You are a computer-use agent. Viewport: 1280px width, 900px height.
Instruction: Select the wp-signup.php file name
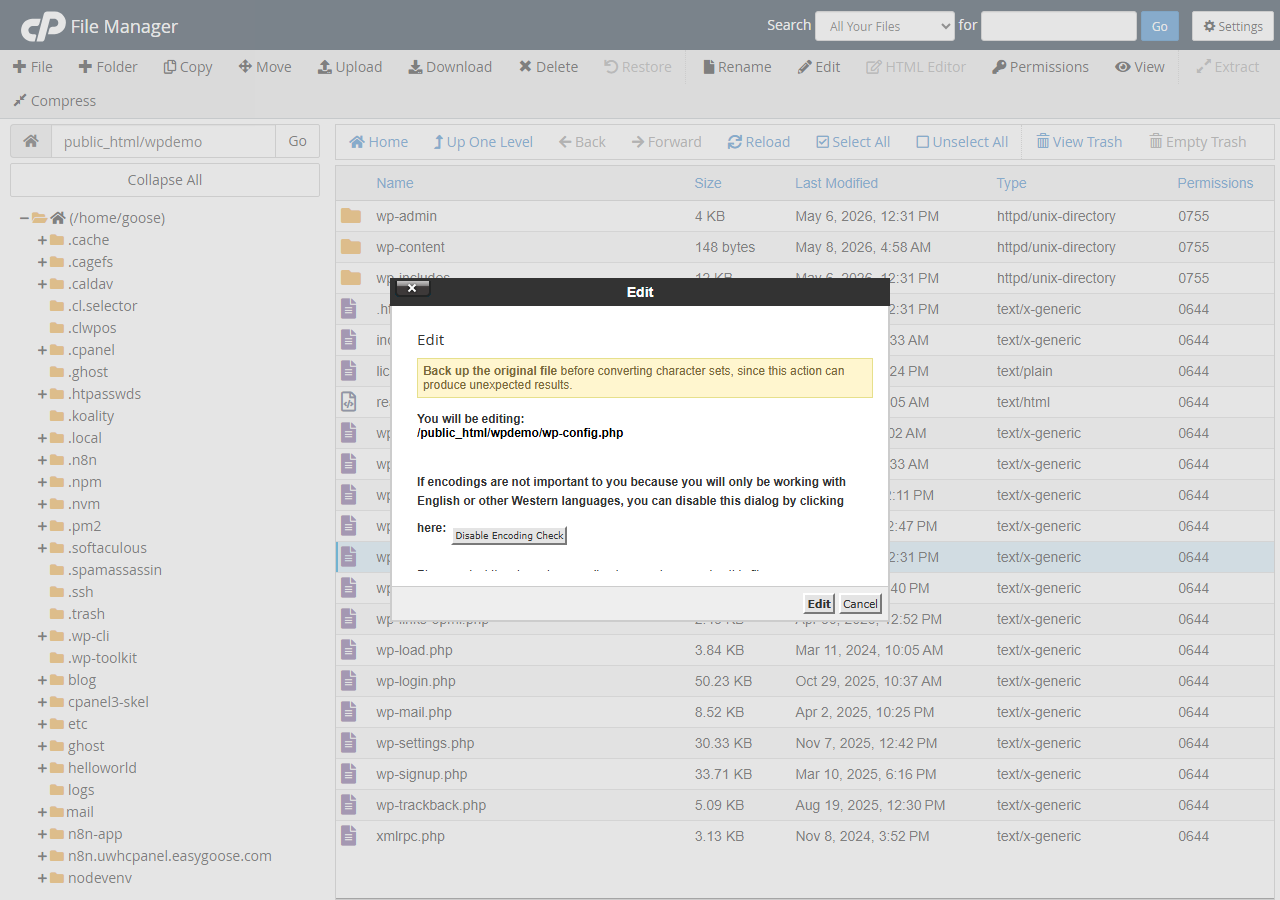click(422, 774)
